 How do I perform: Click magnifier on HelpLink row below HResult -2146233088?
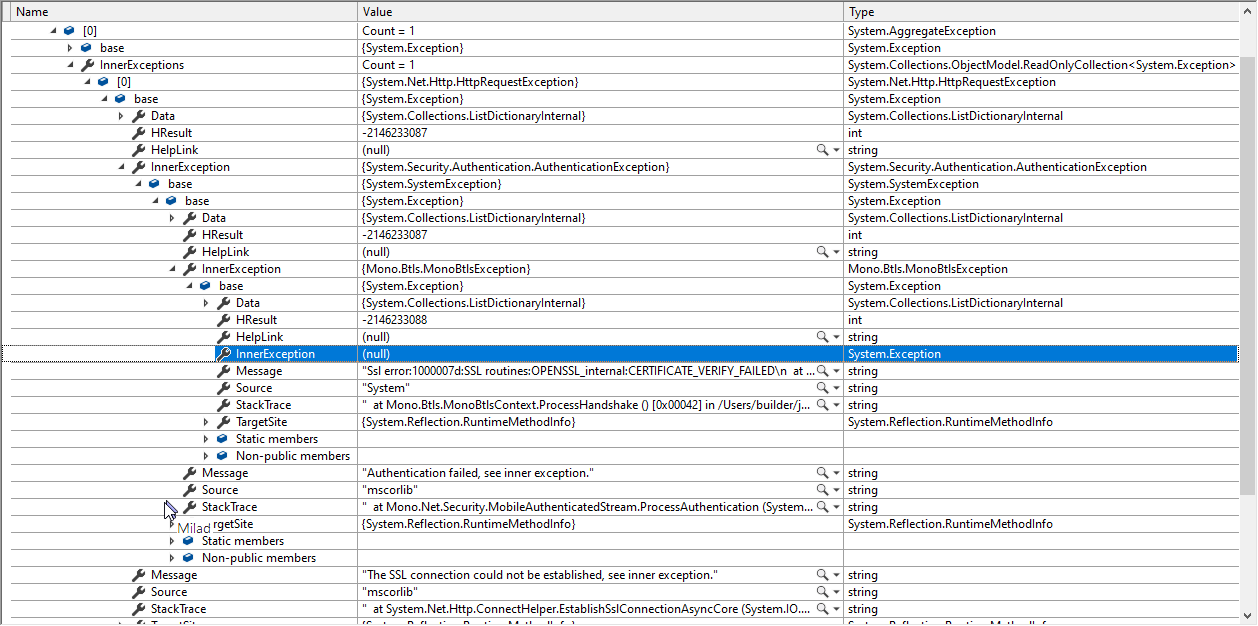[822, 337]
